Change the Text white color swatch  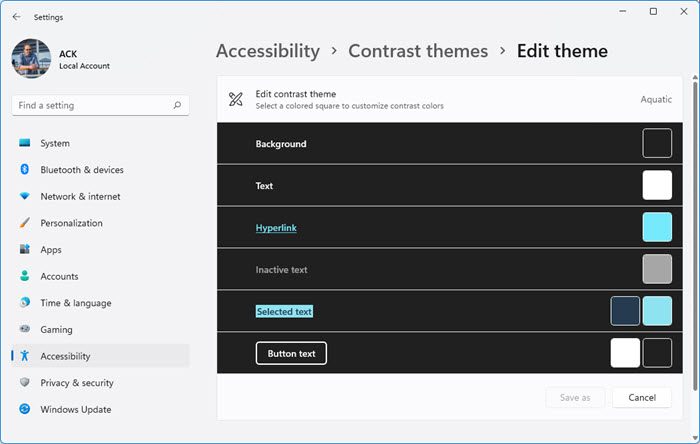(657, 185)
